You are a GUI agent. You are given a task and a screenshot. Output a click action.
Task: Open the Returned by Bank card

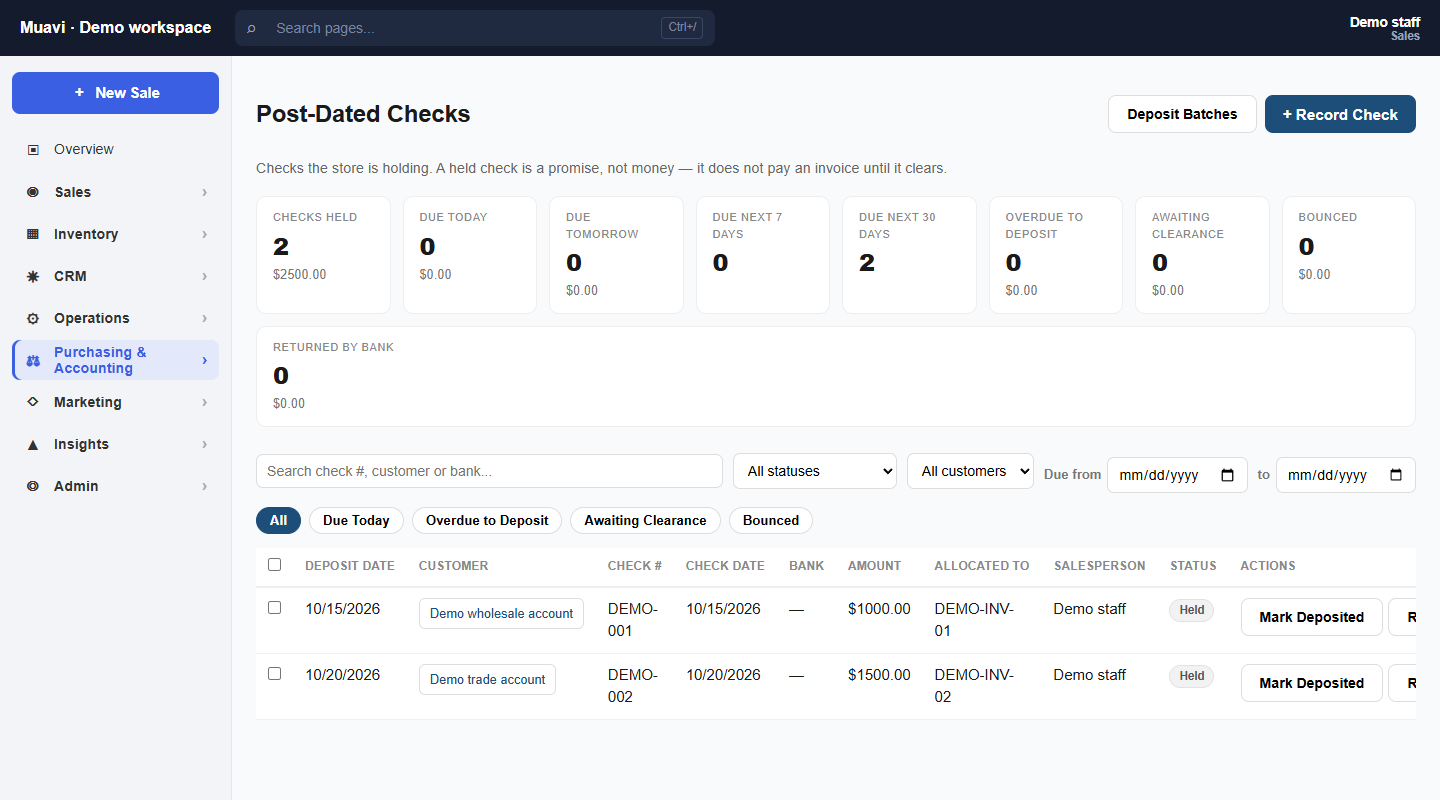point(836,376)
